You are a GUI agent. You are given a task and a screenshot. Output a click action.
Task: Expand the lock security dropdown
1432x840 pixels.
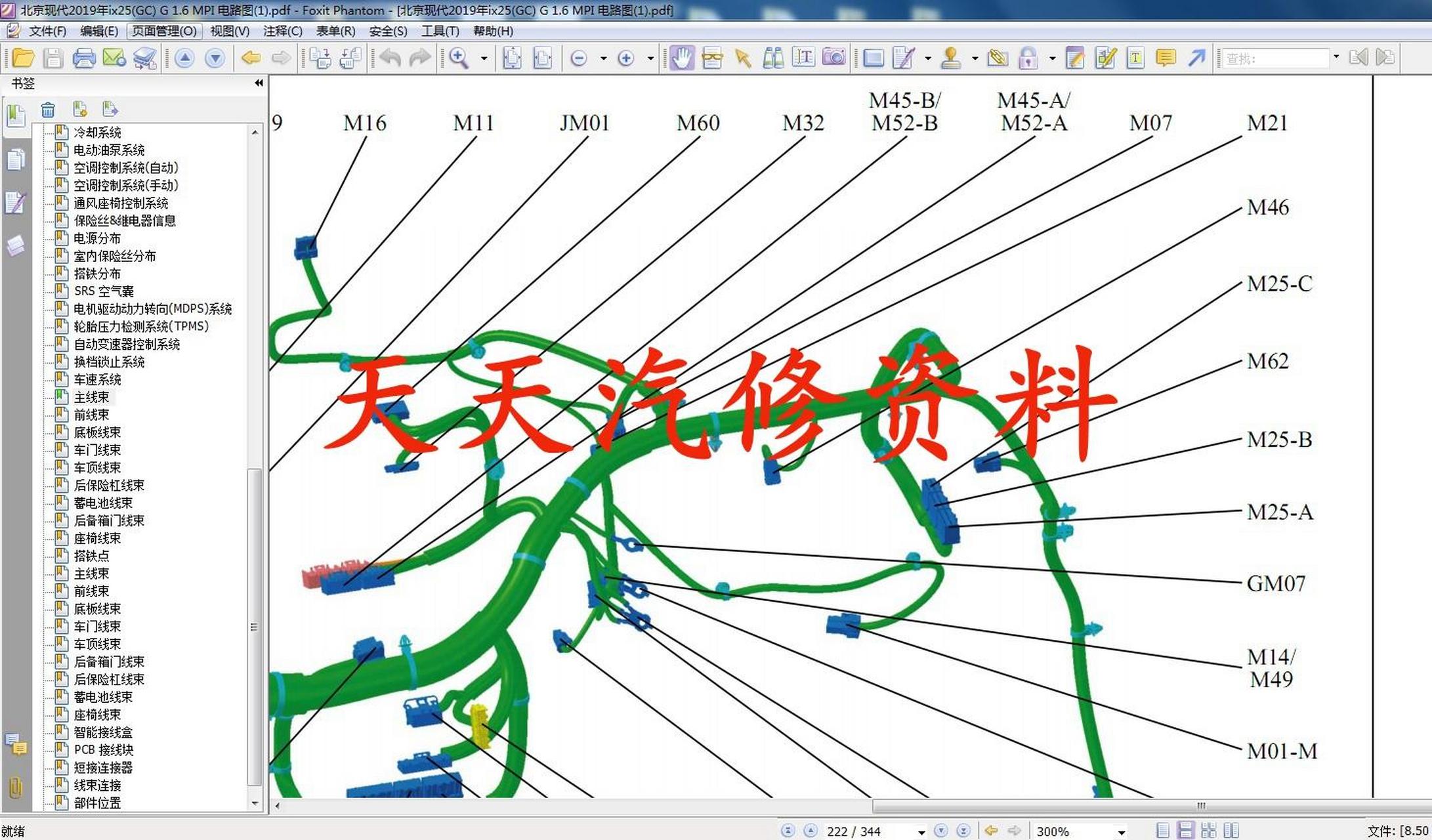pos(1052,58)
